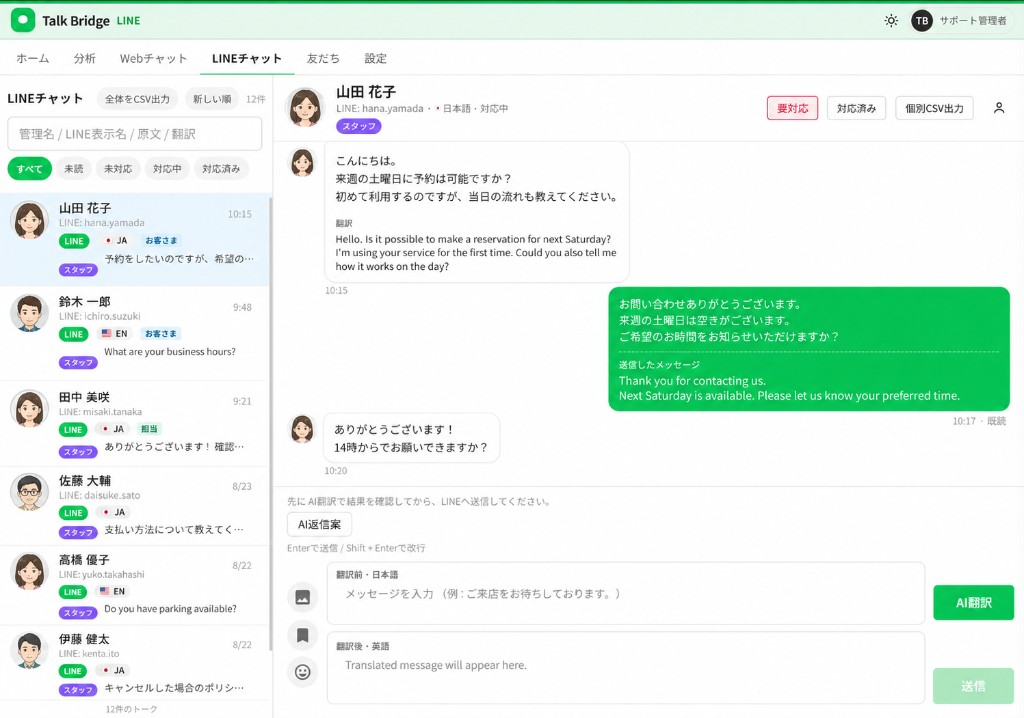Export all chats with 全体をCSV出力
1024x718 pixels.
point(137,99)
